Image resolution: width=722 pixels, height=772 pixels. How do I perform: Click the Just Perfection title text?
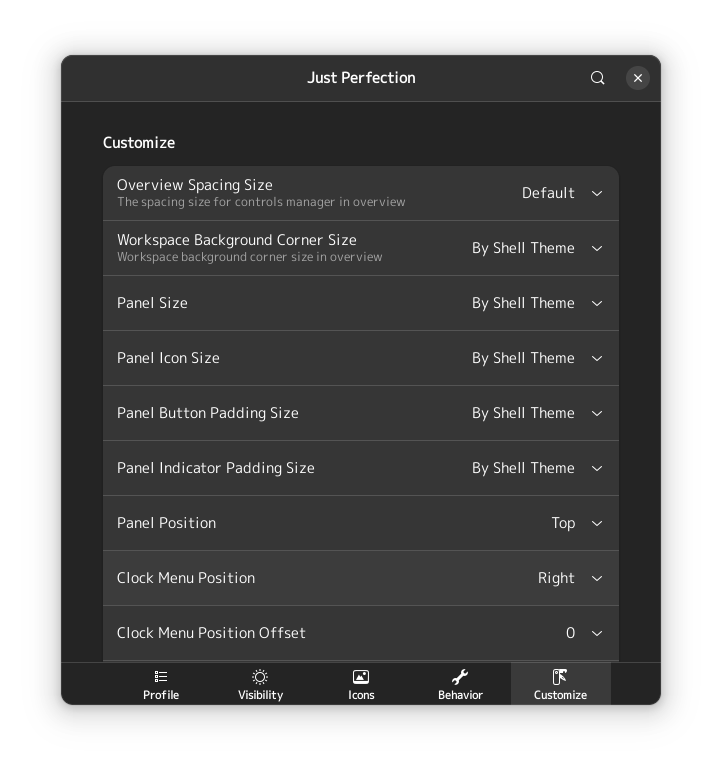tap(361, 78)
